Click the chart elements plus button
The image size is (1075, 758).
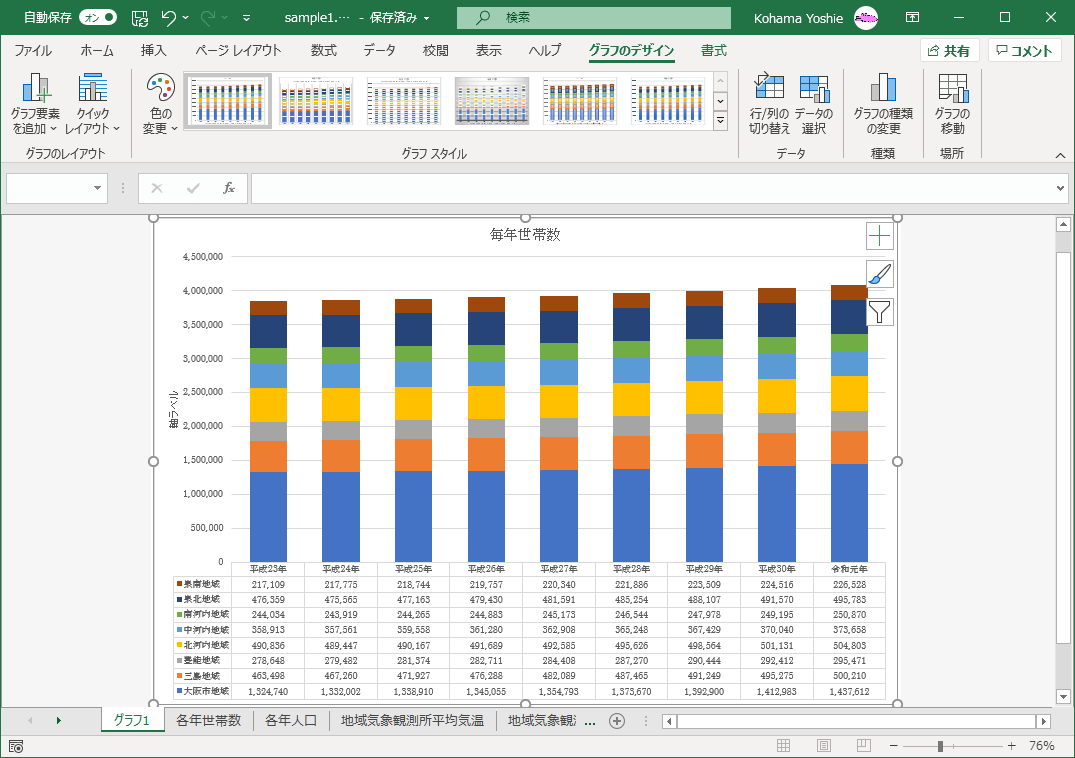point(879,236)
